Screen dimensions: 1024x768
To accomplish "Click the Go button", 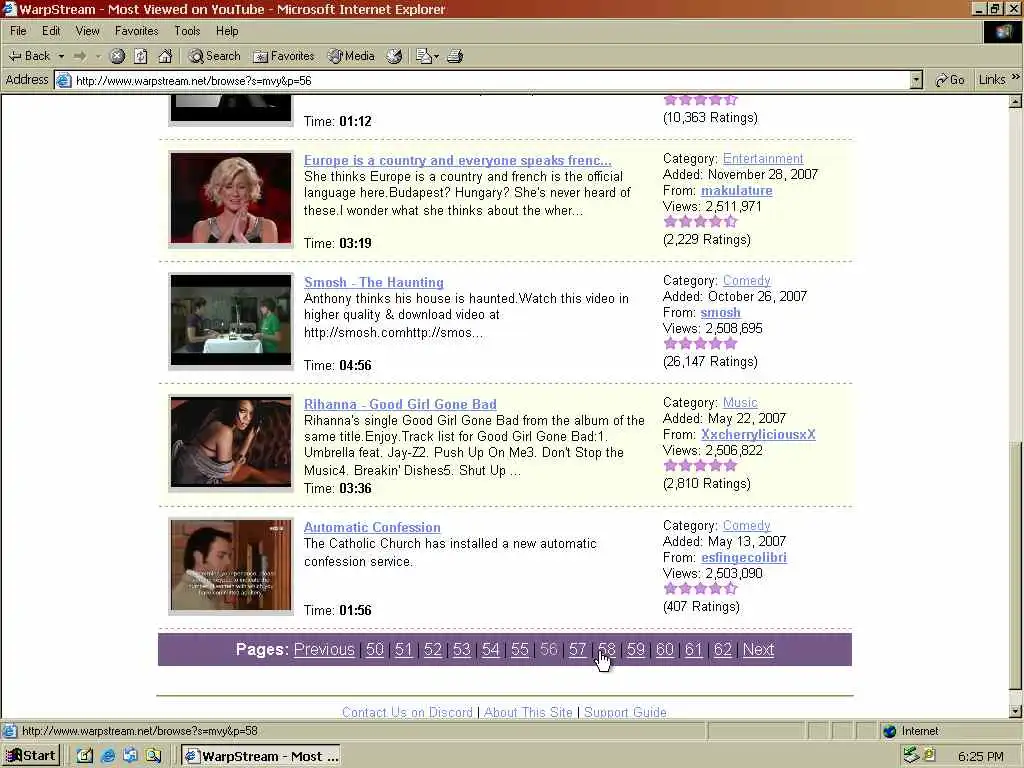I will (x=950, y=80).
